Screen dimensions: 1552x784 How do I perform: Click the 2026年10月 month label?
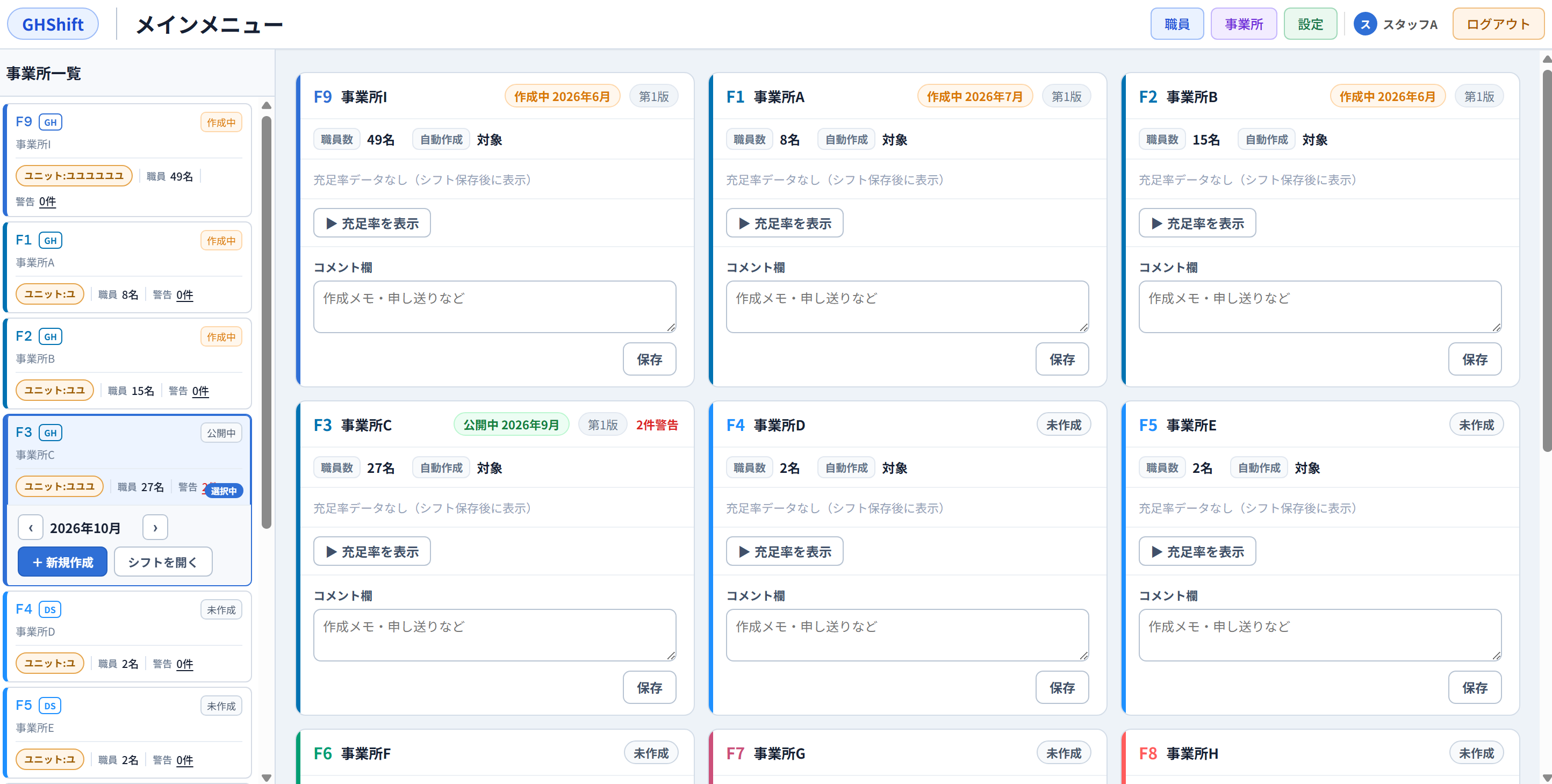[85, 529]
